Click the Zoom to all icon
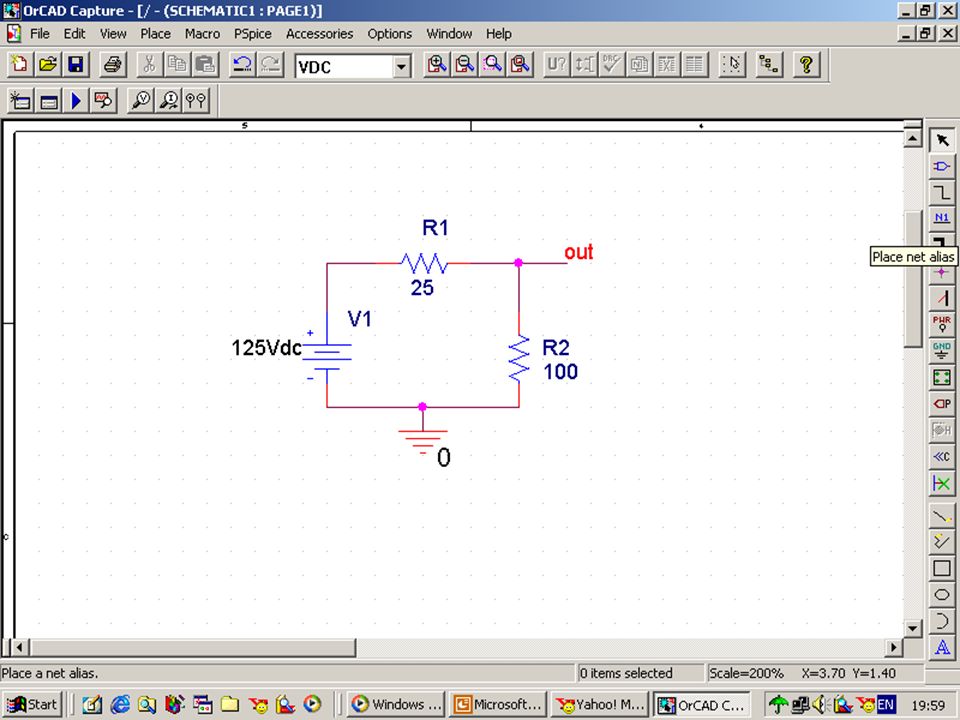This screenshot has height=720, width=960. 520,64
